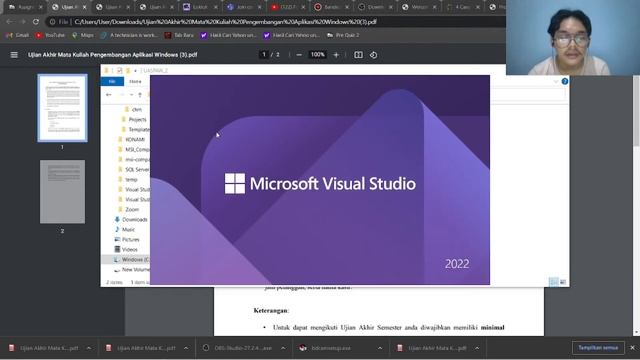Open the Tab Baru bookmark
The width and height of the screenshot is (640, 360).
point(179,36)
